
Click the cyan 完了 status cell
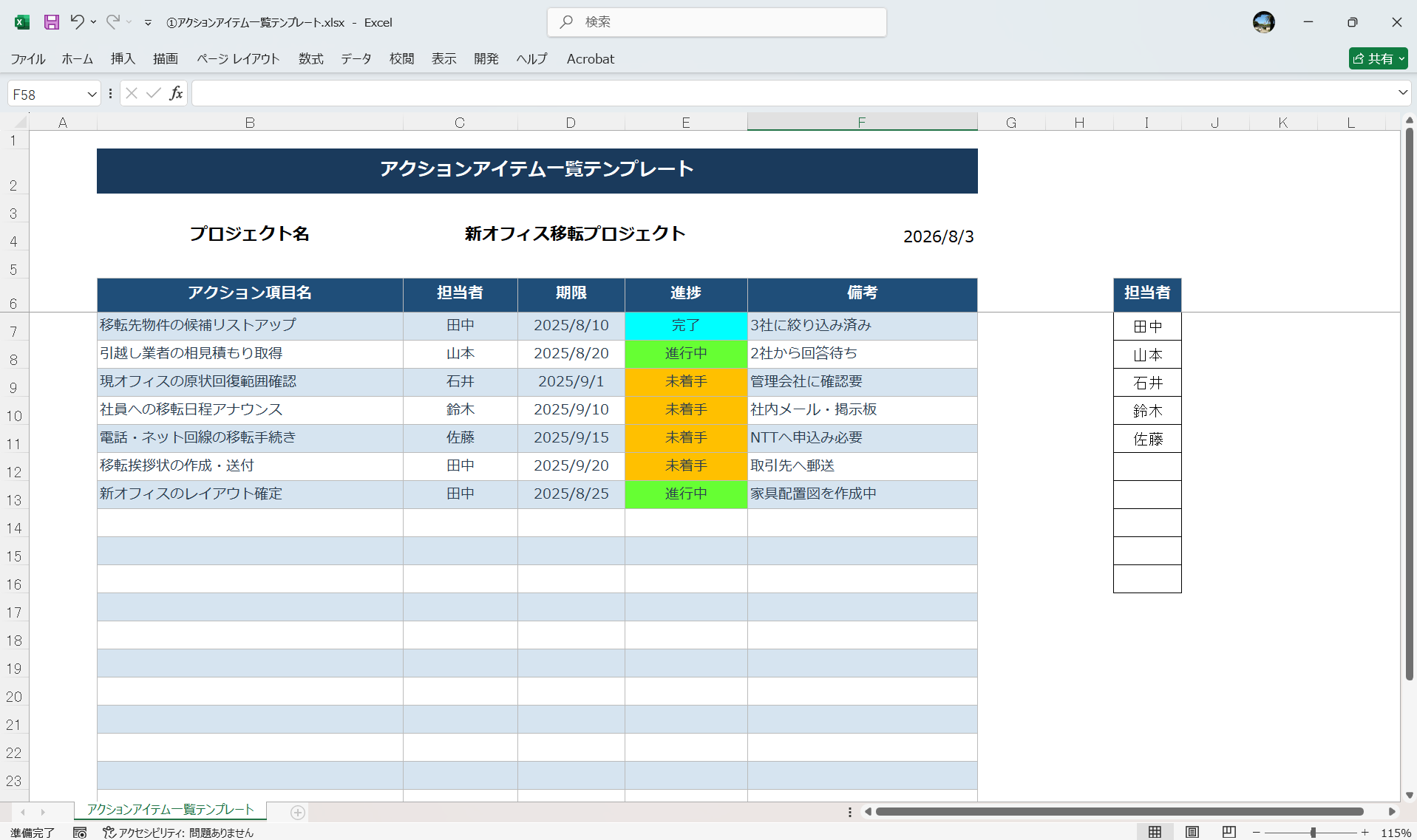pyautogui.click(x=686, y=326)
